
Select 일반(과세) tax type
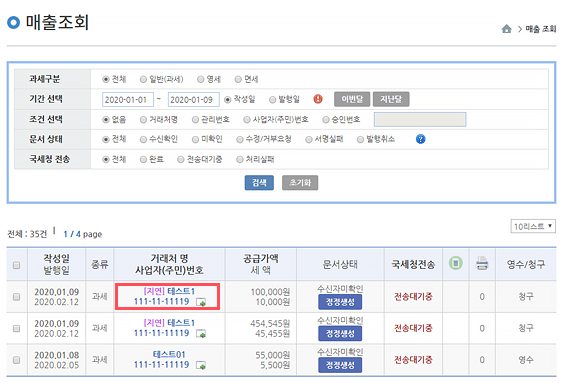pos(143,79)
